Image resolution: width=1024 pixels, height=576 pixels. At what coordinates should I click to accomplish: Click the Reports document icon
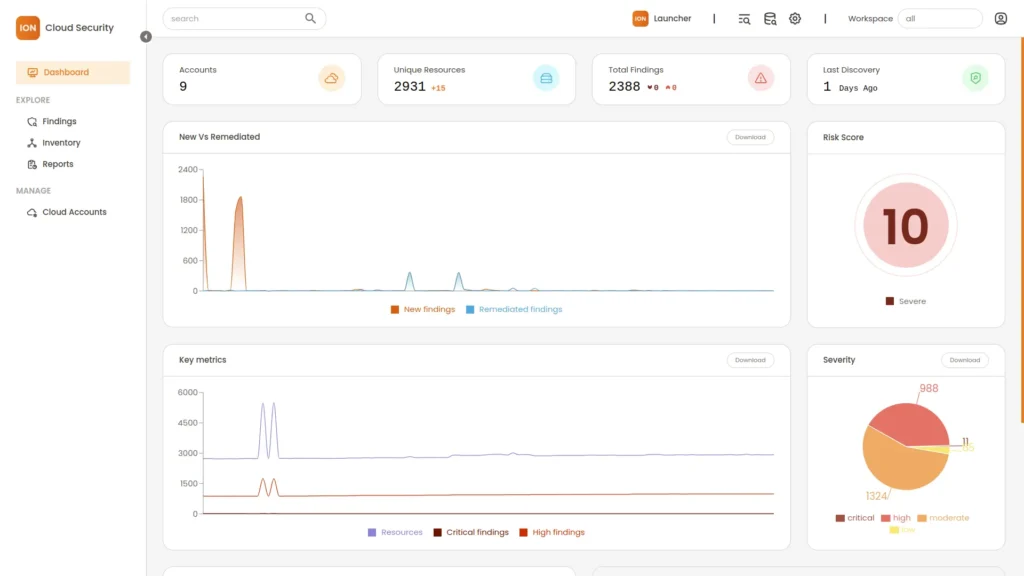click(x=32, y=165)
